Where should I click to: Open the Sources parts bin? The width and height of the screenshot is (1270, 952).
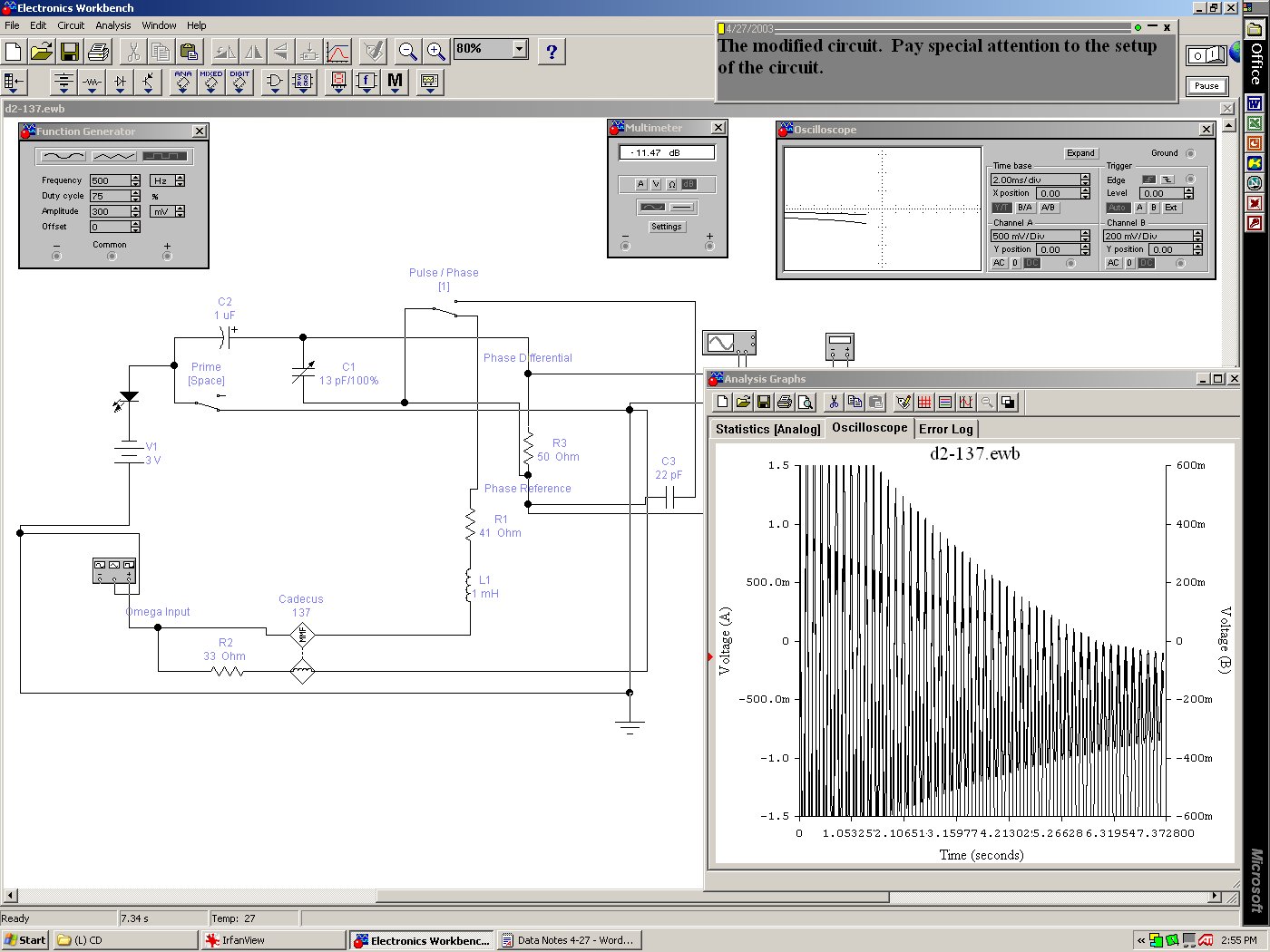coord(63,83)
